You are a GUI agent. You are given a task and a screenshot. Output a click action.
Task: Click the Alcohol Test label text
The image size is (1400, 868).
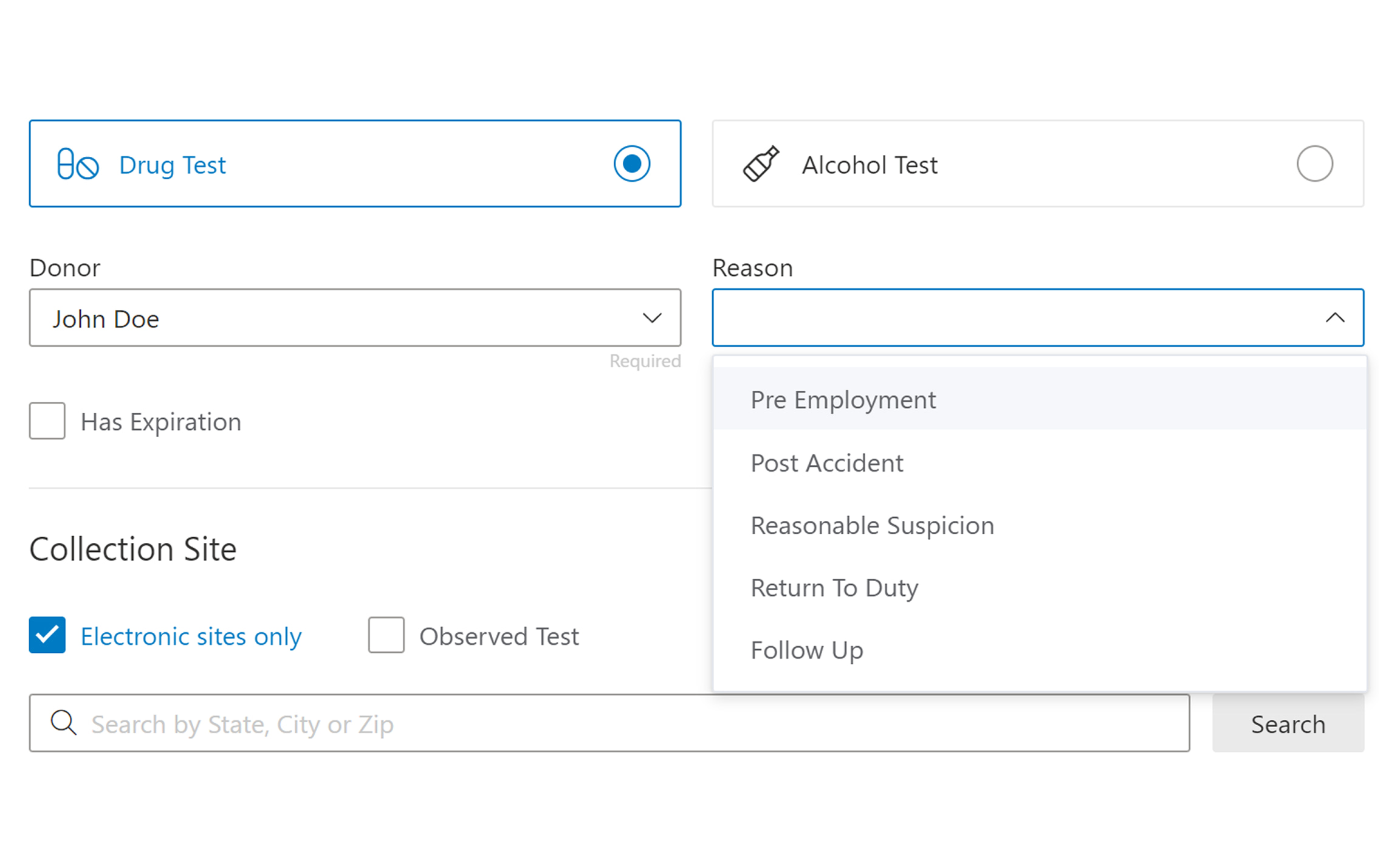coord(870,165)
